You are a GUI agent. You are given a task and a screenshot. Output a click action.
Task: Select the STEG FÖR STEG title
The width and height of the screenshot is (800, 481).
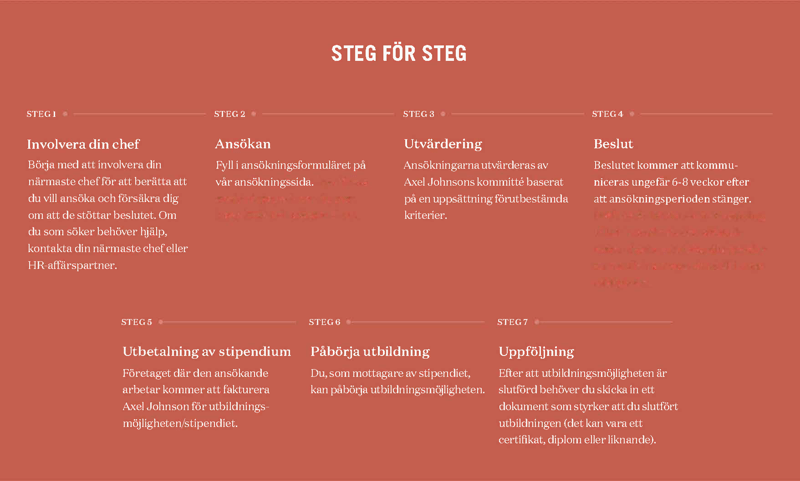coord(399,53)
